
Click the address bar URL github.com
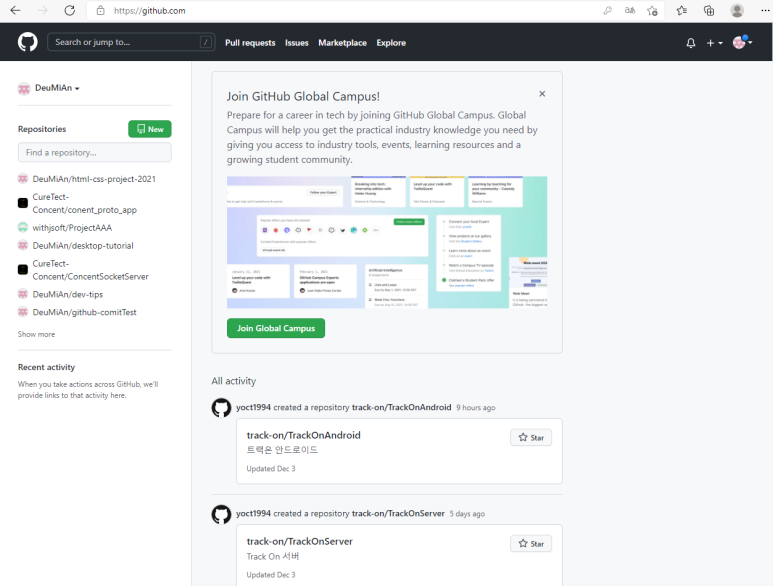pos(150,11)
